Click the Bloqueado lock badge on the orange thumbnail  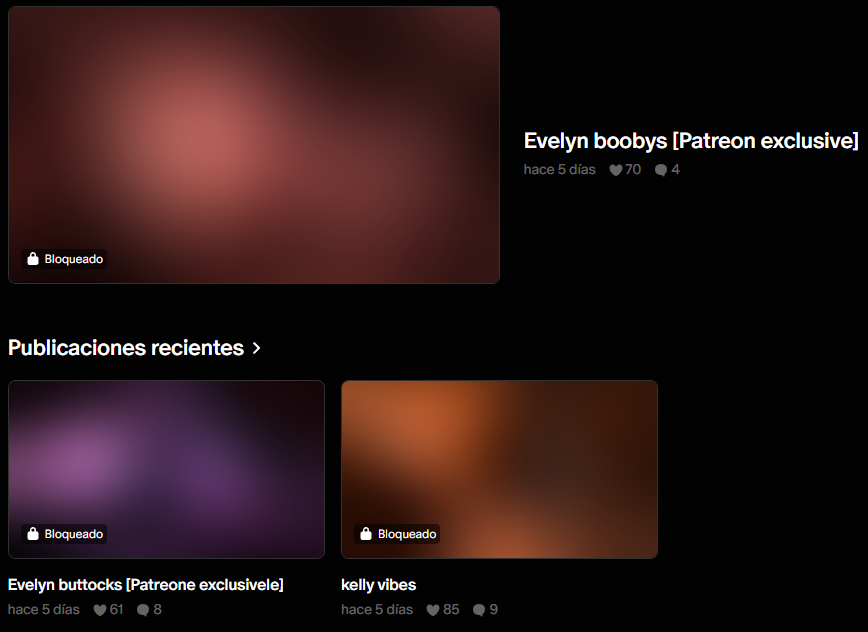point(397,534)
